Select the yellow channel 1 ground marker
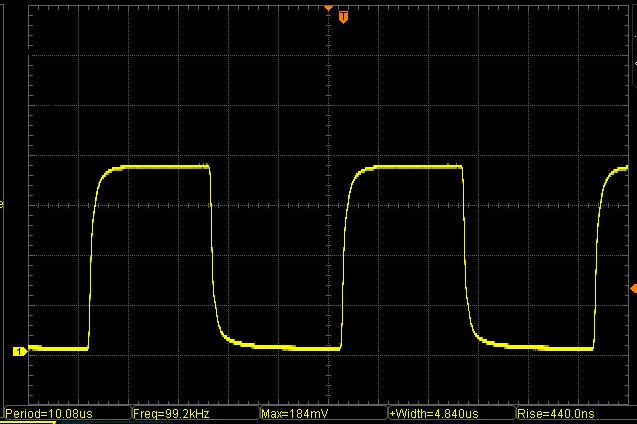 tap(20, 352)
